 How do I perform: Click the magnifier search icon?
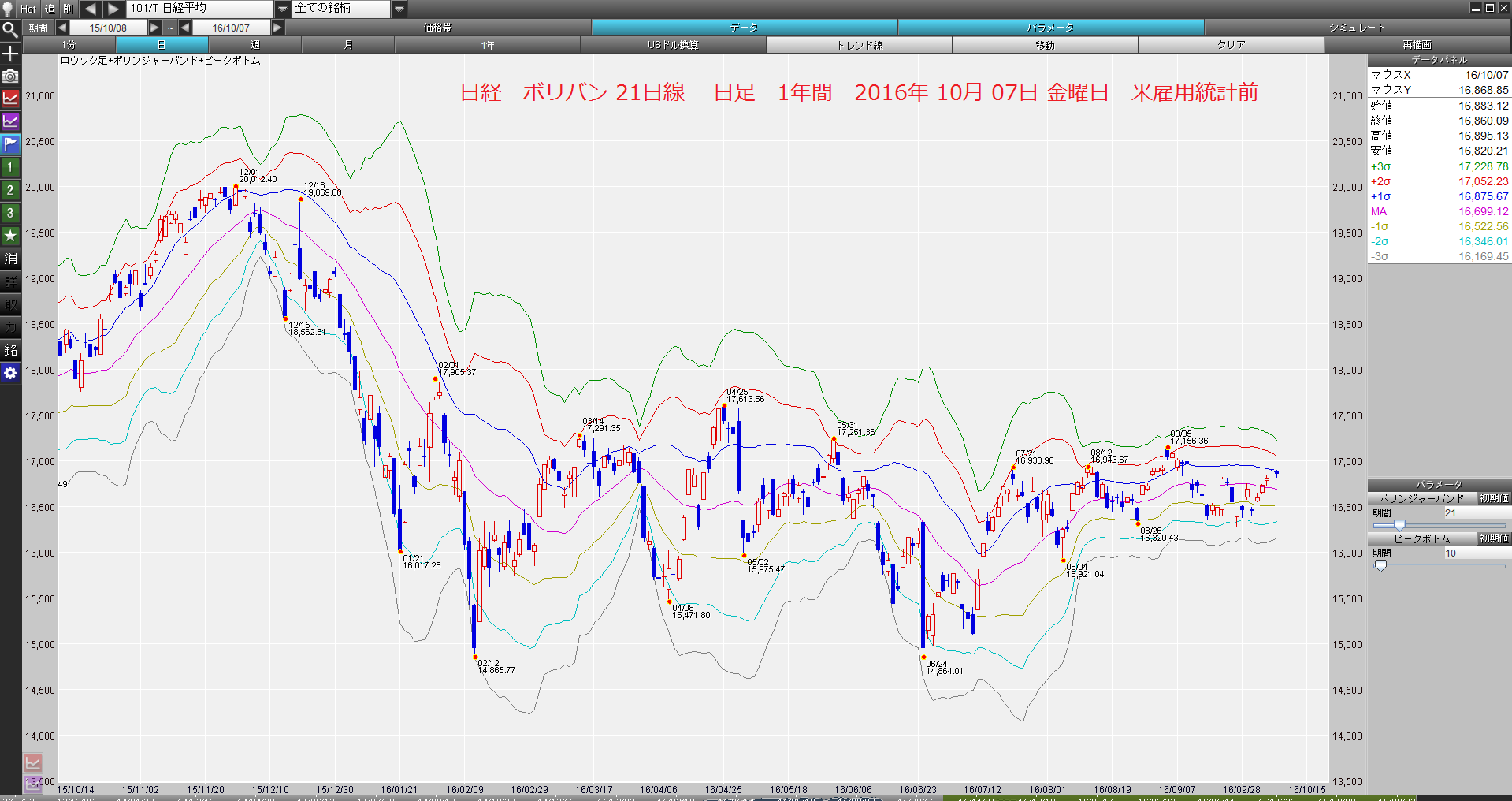coord(10,30)
